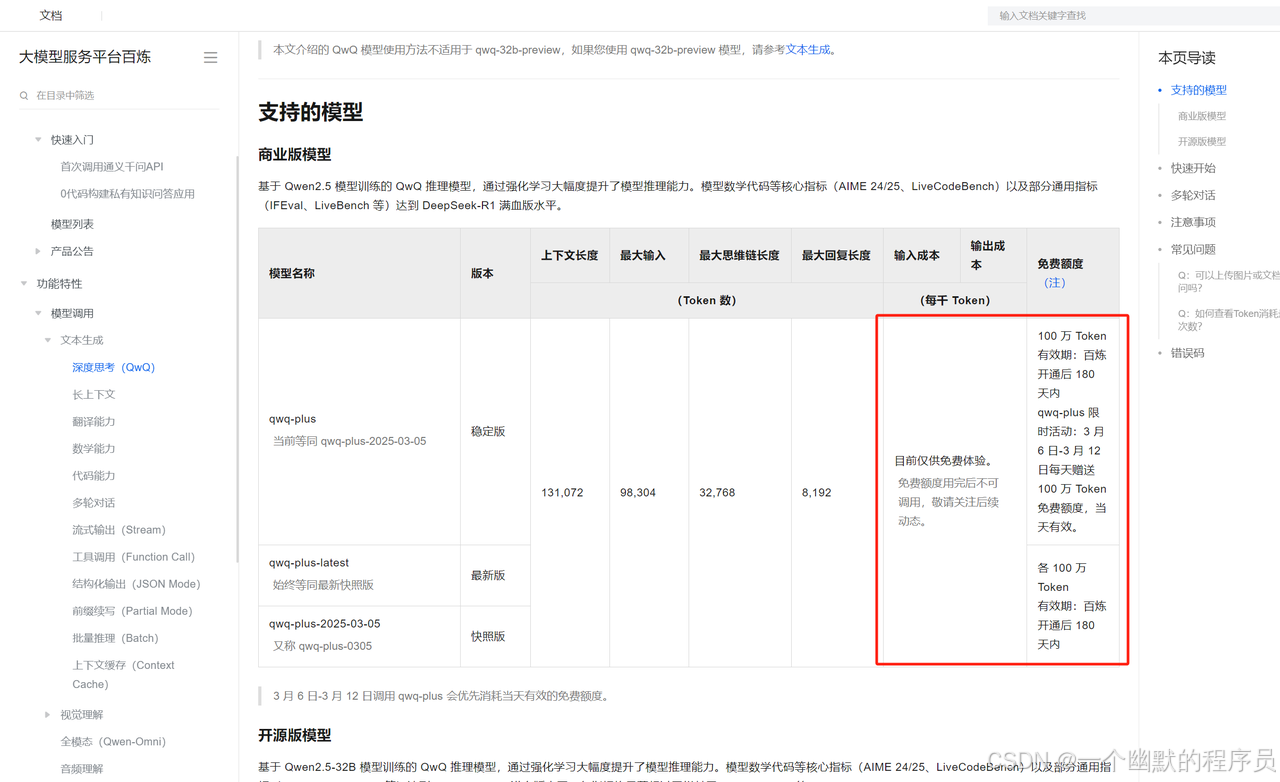Expand the 视觉理解 section arrow
This screenshot has height=782, width=1280.
tap(48, 715)
